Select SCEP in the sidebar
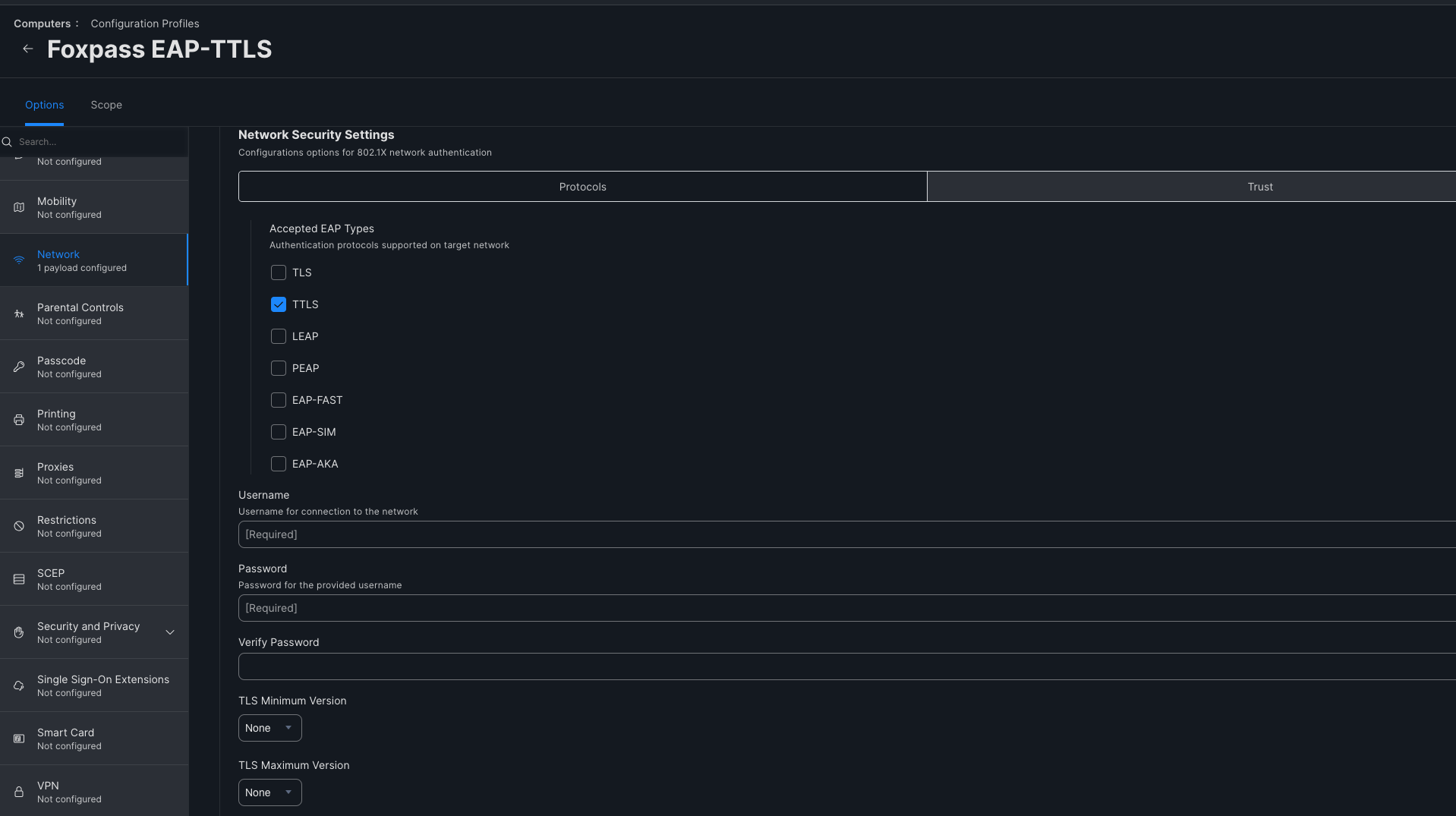The width and height of the screenshot is (1456, 816). (94, 579)
